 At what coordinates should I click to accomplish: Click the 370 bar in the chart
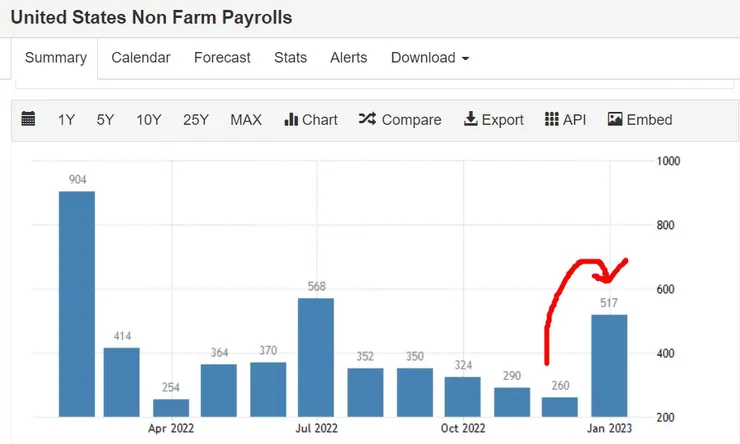tap(268, 390)
